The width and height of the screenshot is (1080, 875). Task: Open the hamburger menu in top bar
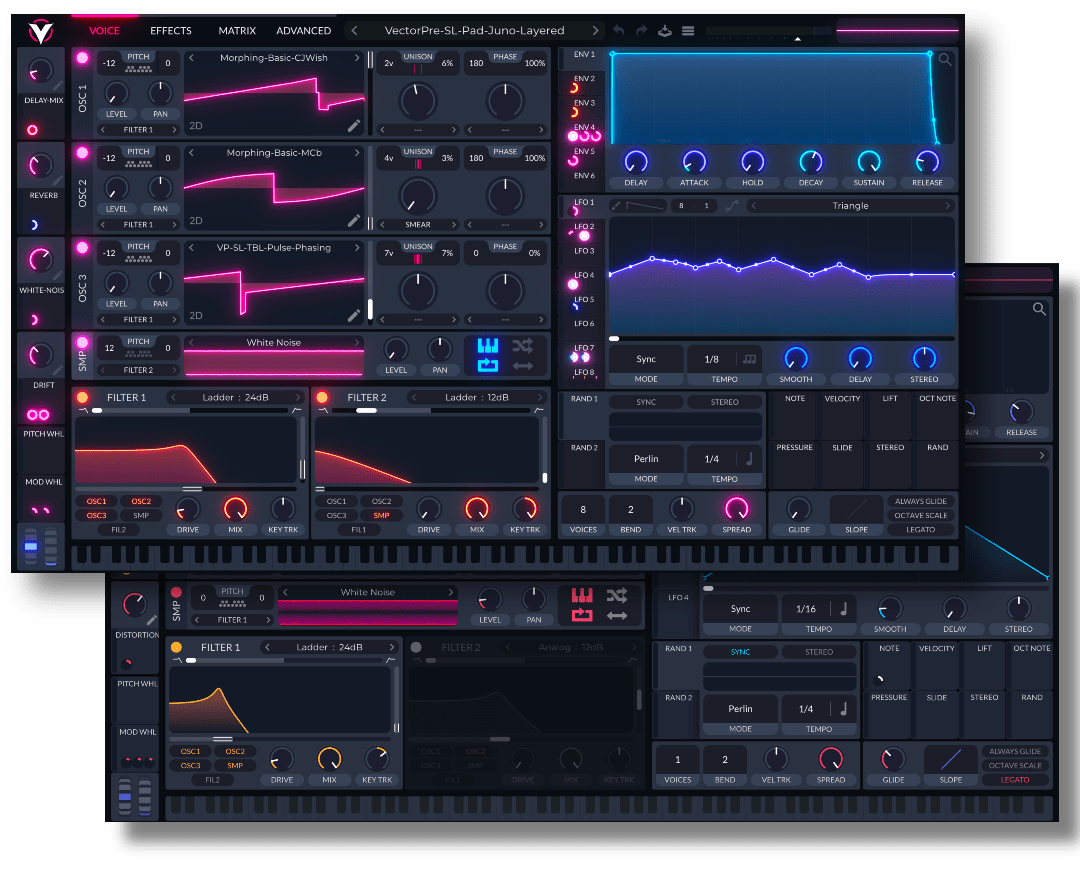click(688, 31)
